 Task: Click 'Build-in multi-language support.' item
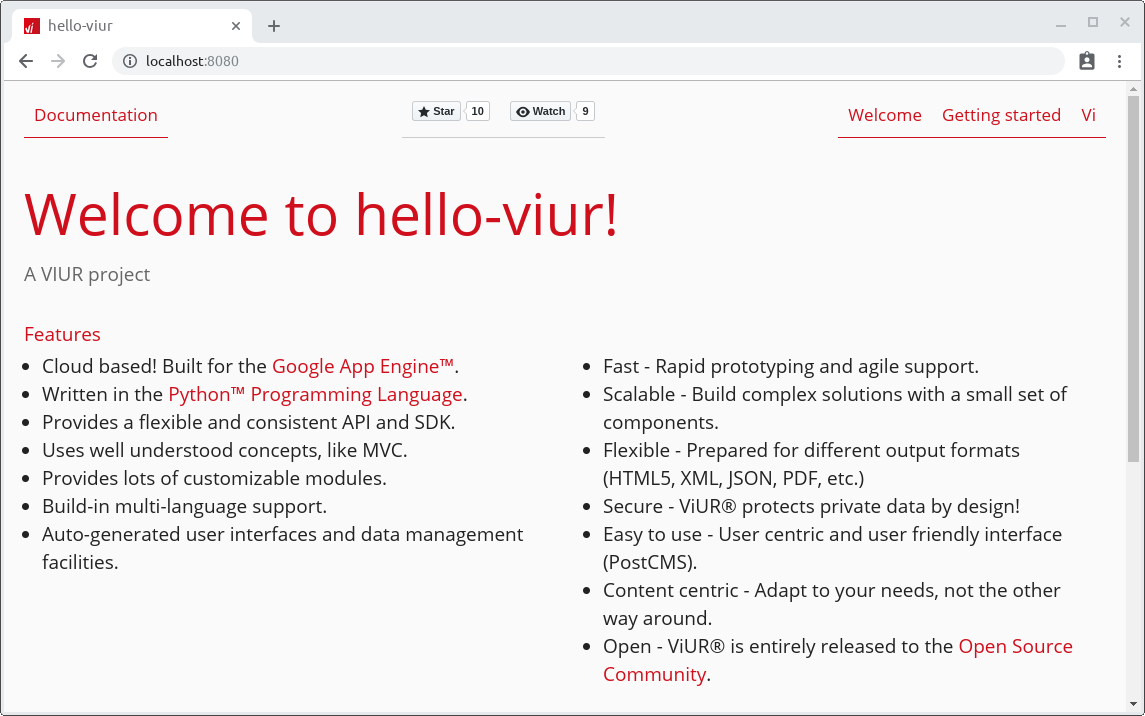click(x=184, y=507)
